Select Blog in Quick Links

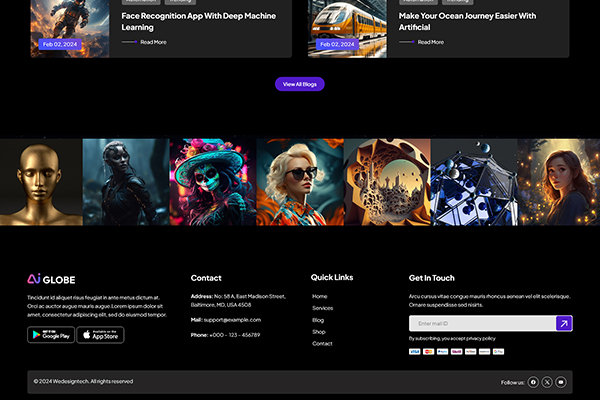[318, 320]
